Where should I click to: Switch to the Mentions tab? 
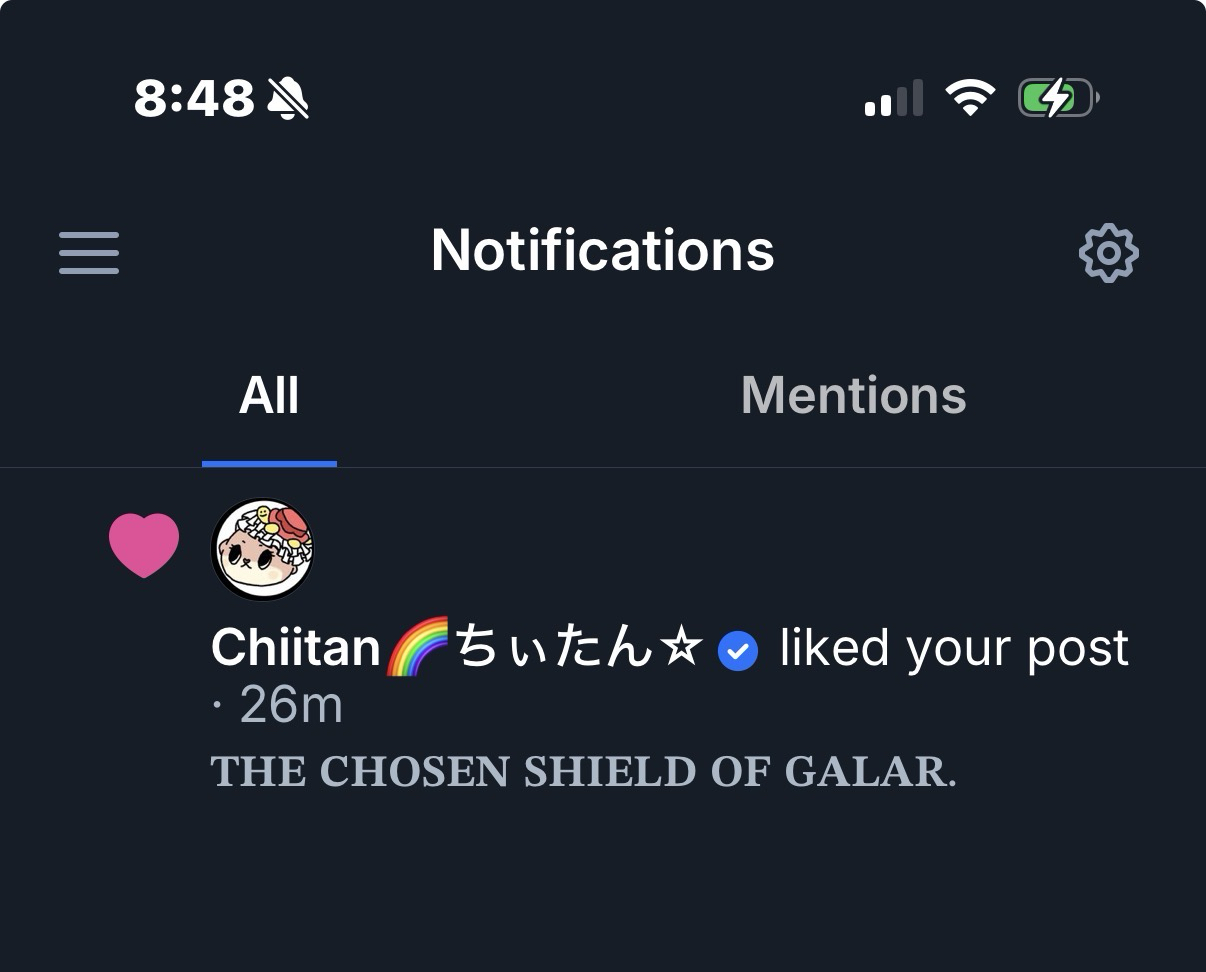point(853,396)
